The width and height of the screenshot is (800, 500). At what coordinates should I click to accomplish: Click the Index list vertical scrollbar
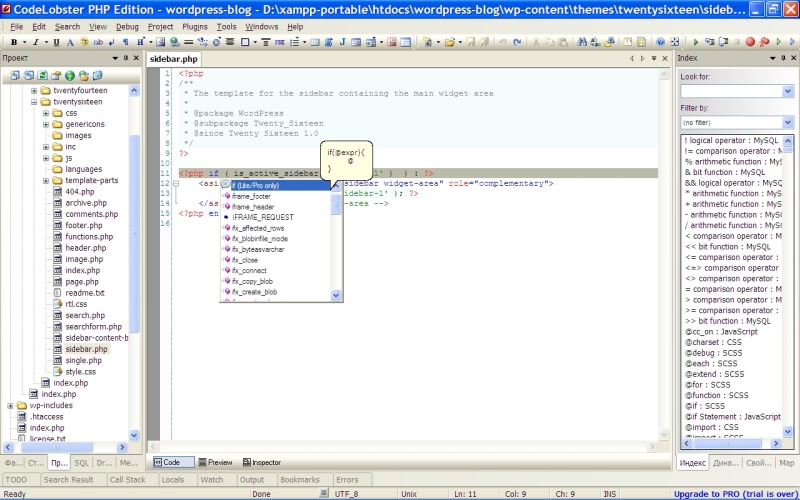788,286
